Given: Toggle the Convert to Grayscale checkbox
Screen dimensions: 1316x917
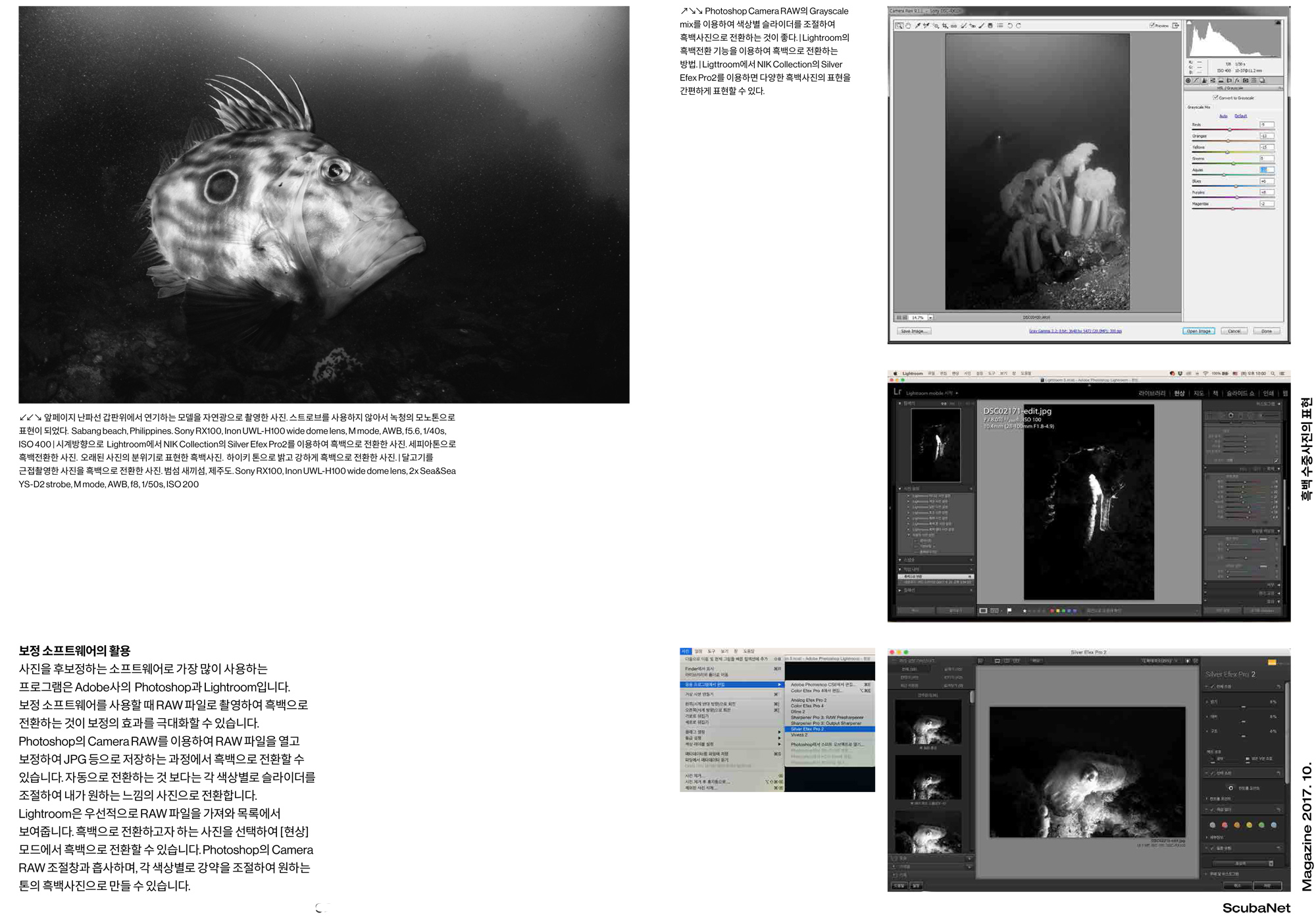Looking at the screenshot, I should click(x=1215, y=97).
